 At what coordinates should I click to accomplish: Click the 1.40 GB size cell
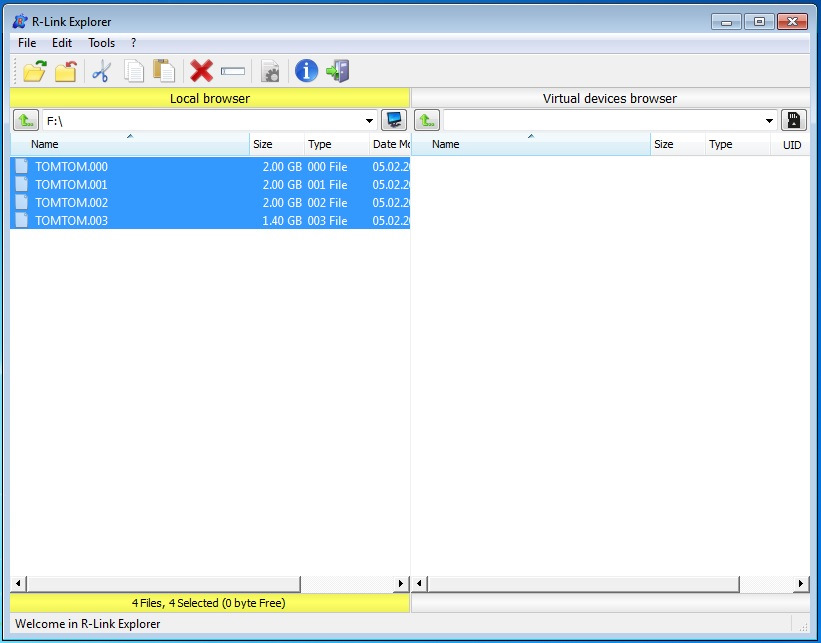(x=282, y=221)
